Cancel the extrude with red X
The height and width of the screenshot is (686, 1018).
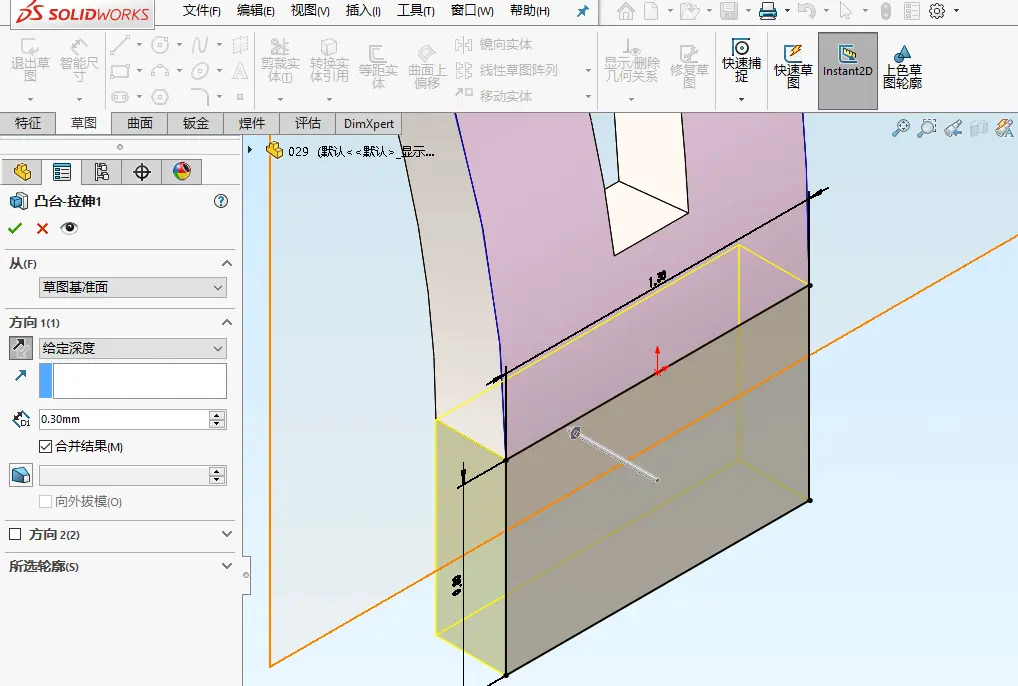pos(42,228)
